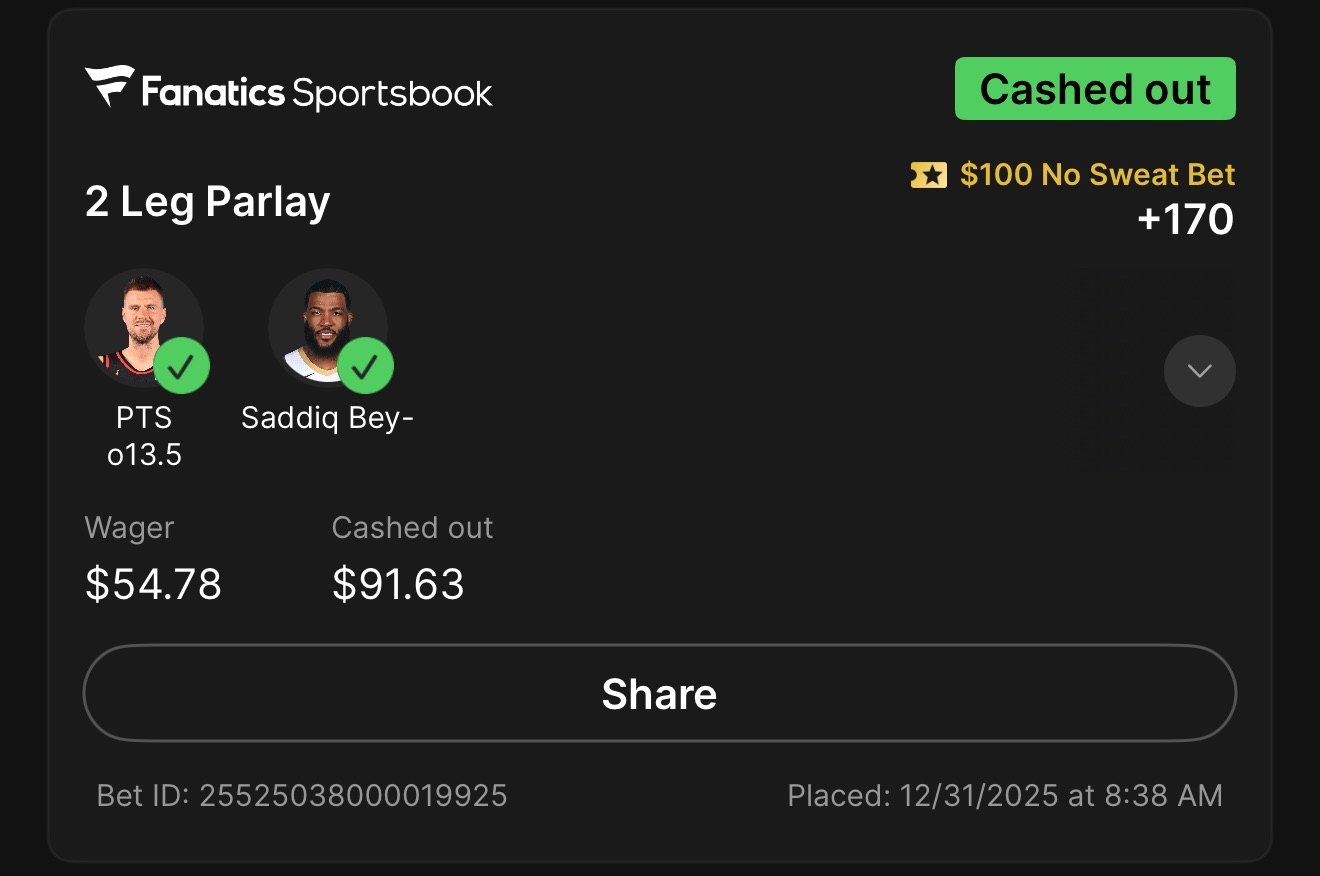Select the PTS o13.5 leg label
This screenshot has height=876, width=1320.
(145, 436)
